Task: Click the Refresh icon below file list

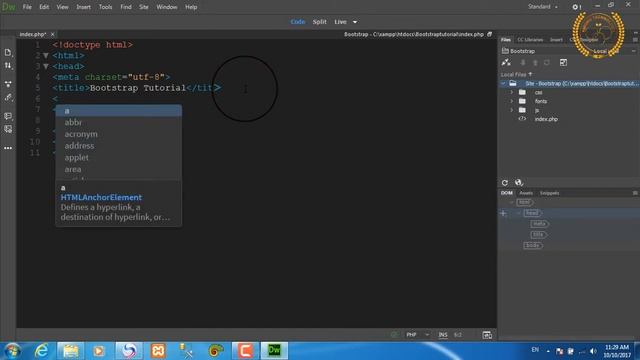Action: coord(505,182)
